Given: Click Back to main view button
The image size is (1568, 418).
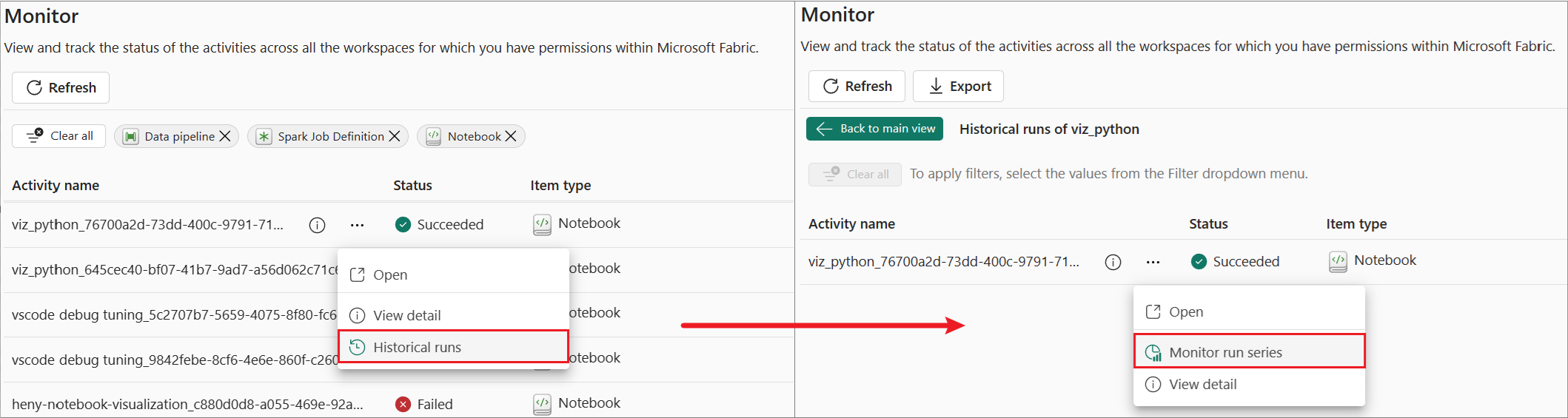Looking at the screenshot, I should [x=874, y=129].
